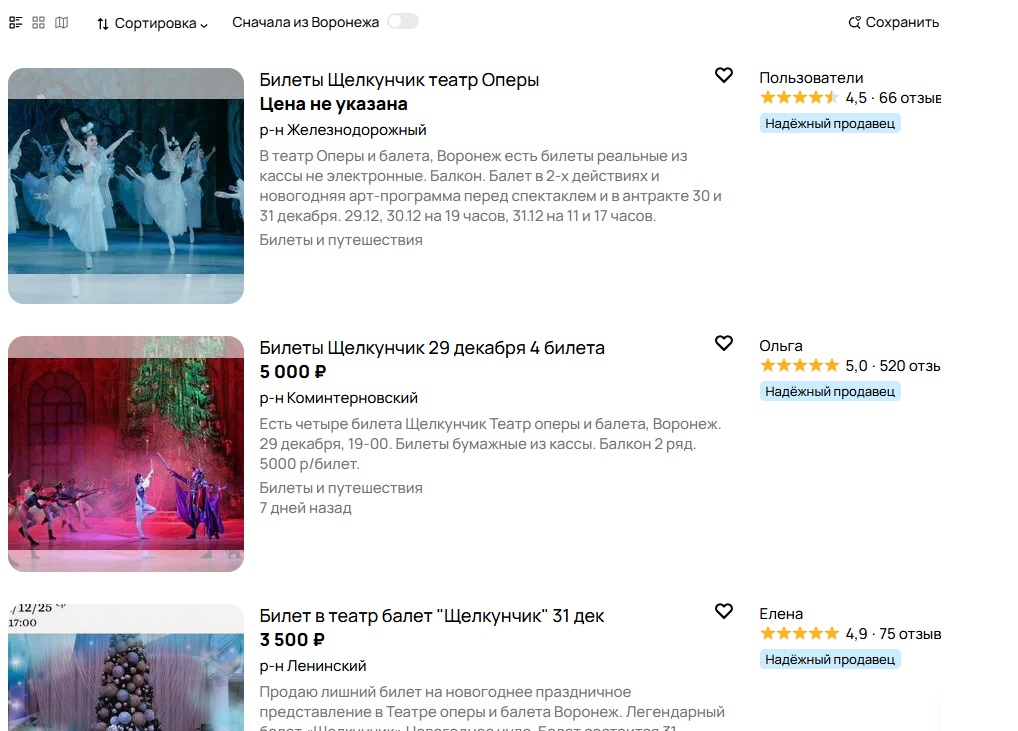The image size is (1018, 731).
Task: Open 'Билеты Щелкунчик театр Оперы' listing title
Action: [399, 80]
